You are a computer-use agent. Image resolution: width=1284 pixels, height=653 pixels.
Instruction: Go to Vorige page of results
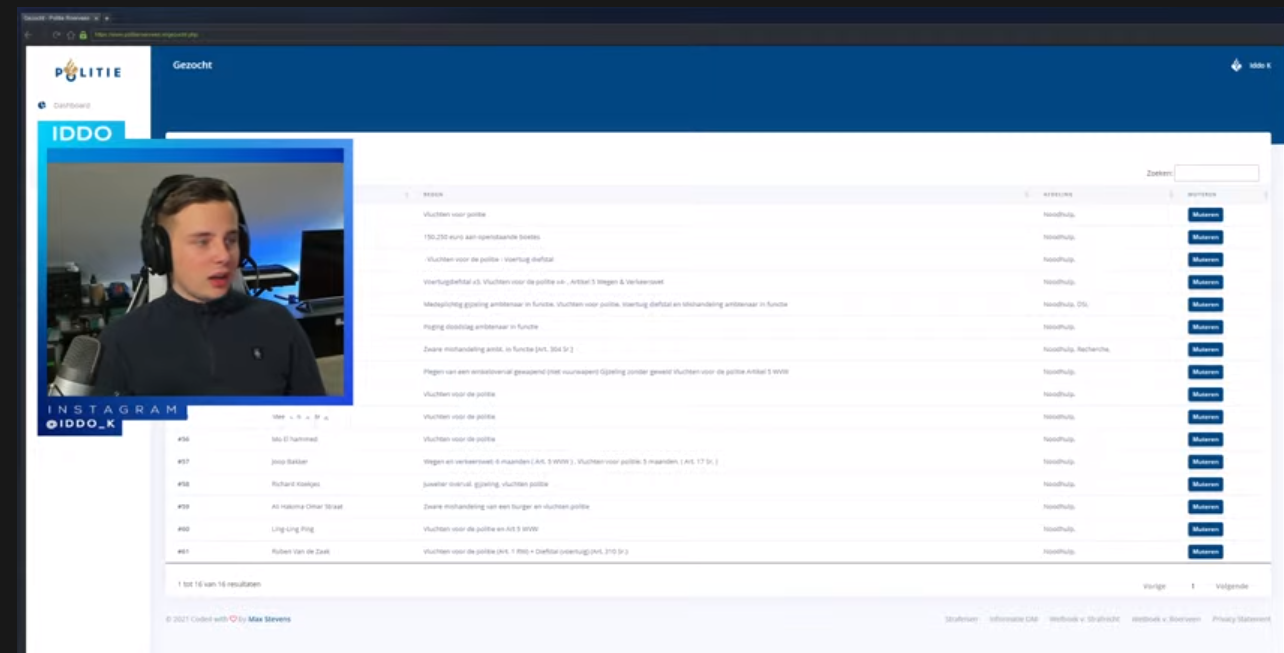pyautogui.click(x=1154, y=586)
